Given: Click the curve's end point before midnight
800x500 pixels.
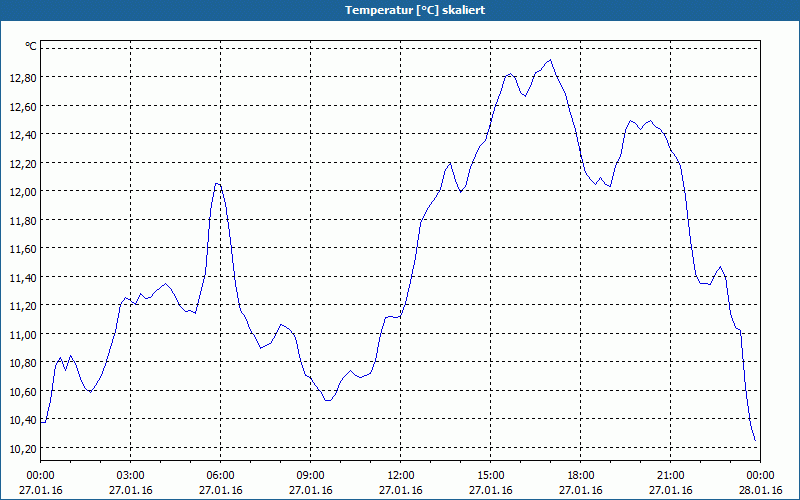Looking at the screenshot, I should (755, 440).
